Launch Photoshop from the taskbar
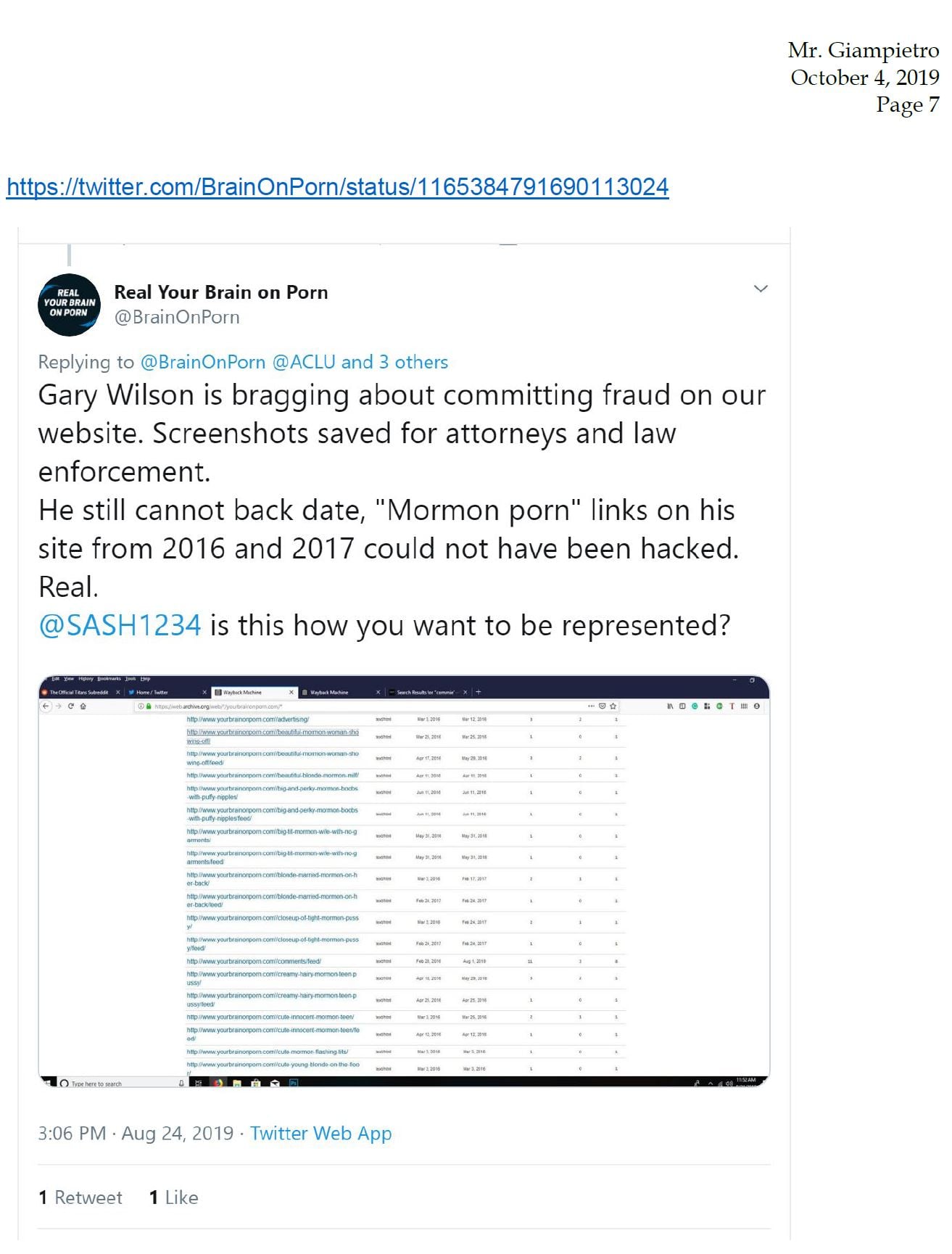 tap(294, 1083)
